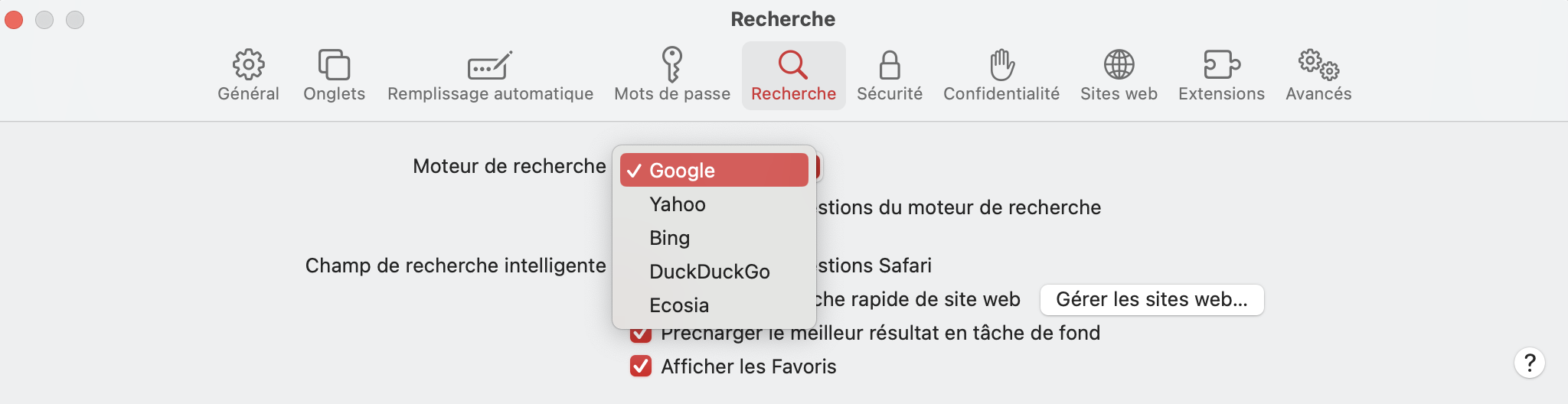Click Gérer les sites web button
Screen dimensions: 1568x404
pos(1151,299)
